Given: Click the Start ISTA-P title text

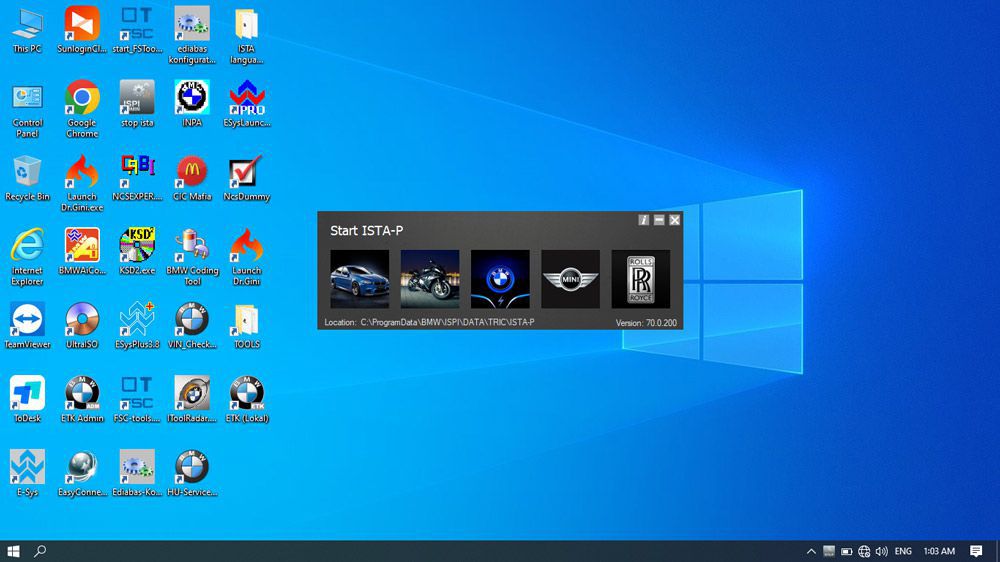Looking at the screenshot, I should 367,231.
